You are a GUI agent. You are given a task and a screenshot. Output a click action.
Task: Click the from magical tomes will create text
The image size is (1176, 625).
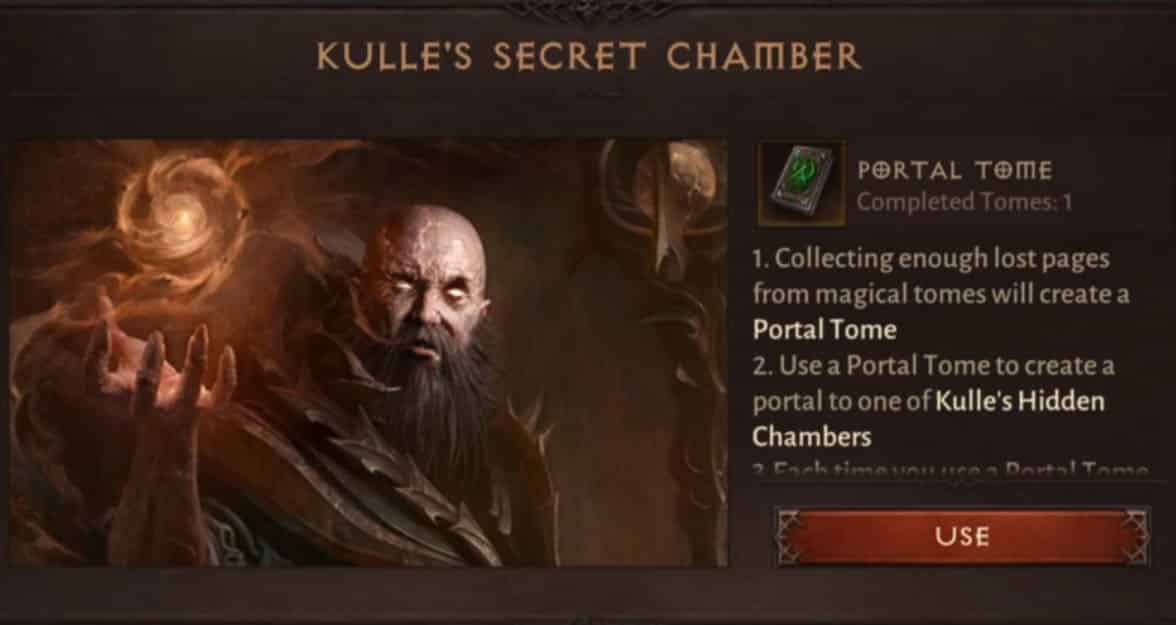click(x=940, y=294)
